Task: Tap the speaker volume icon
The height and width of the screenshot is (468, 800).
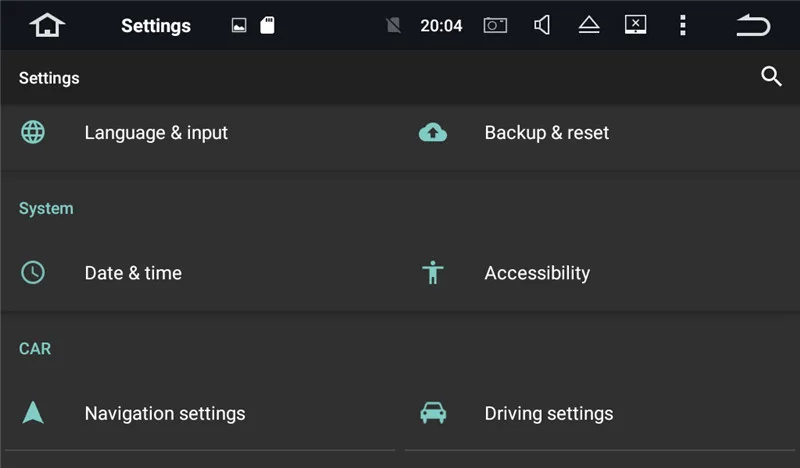Action: point(542,25)
